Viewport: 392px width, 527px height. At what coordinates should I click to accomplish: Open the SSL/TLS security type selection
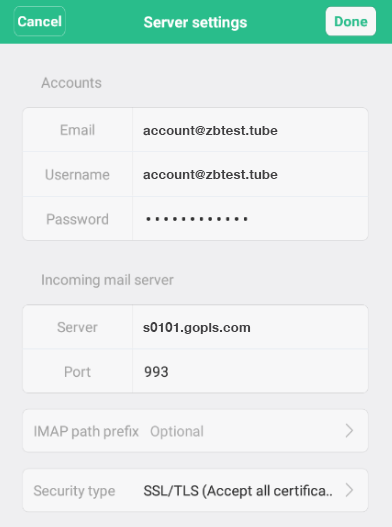coord(238,491)
